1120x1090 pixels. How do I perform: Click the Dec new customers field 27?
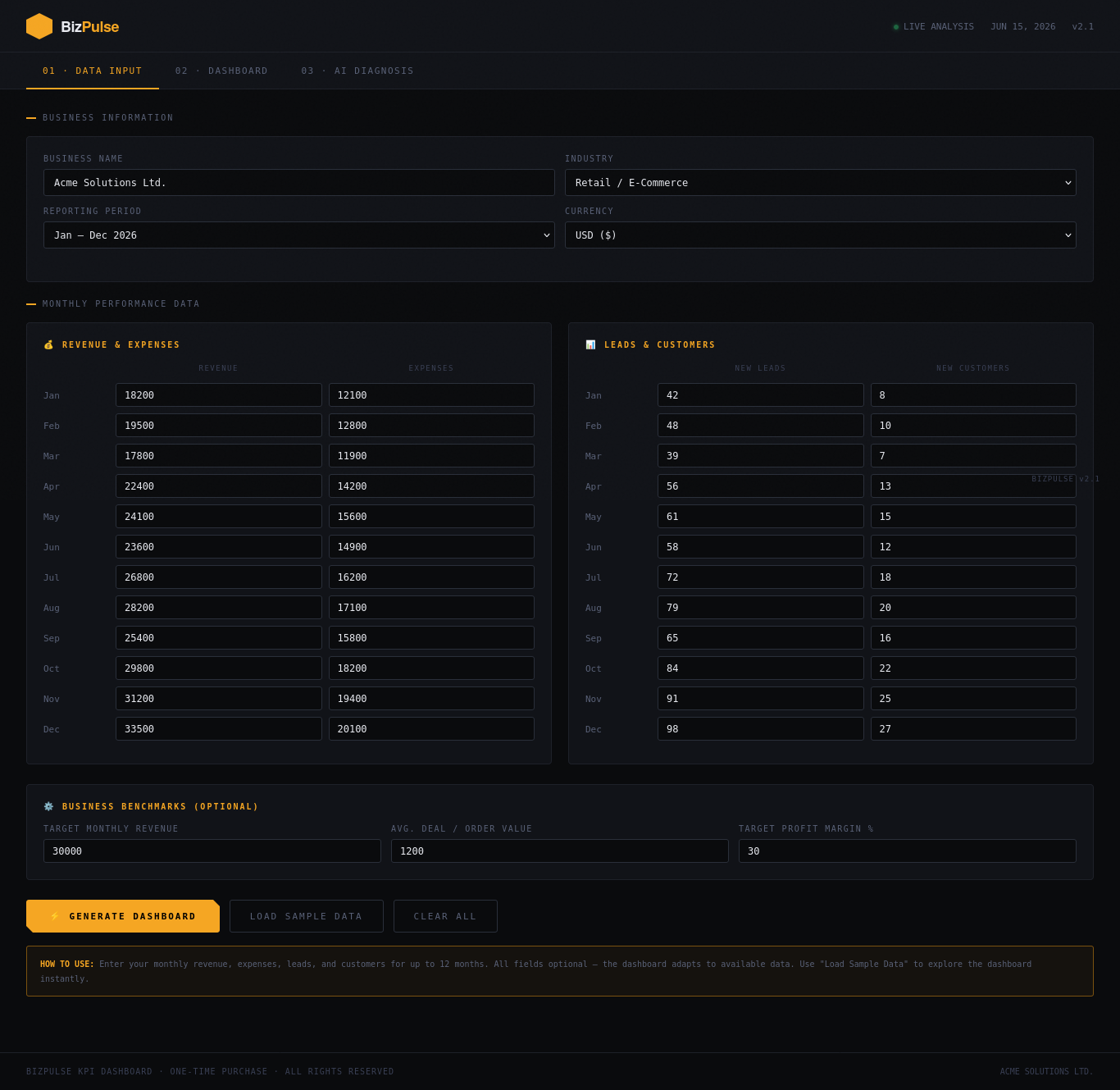(973, 729)
